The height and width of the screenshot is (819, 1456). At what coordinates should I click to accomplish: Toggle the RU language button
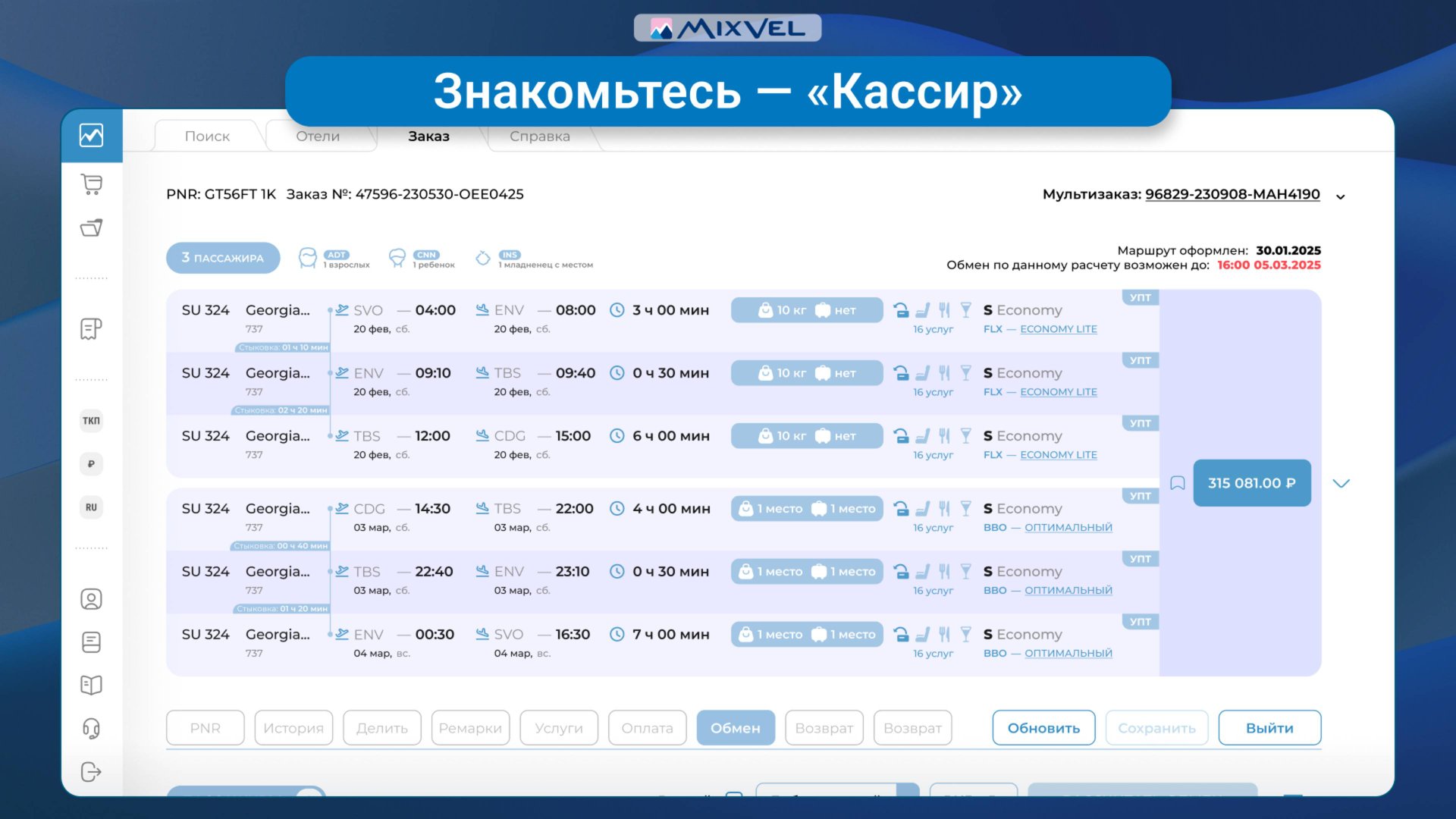(91, 507)
